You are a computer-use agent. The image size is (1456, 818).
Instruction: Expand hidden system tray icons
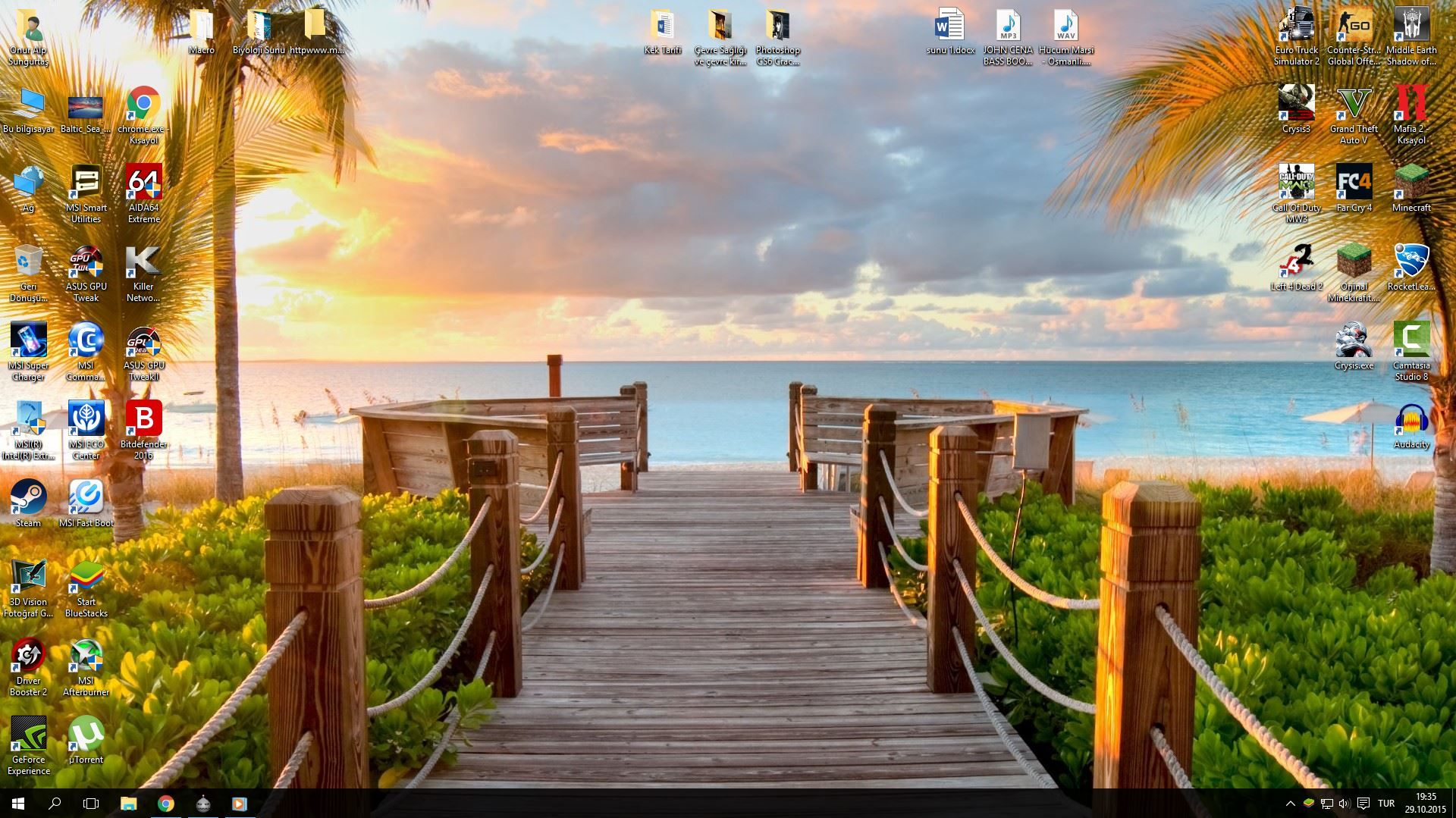pos(1290,804)
